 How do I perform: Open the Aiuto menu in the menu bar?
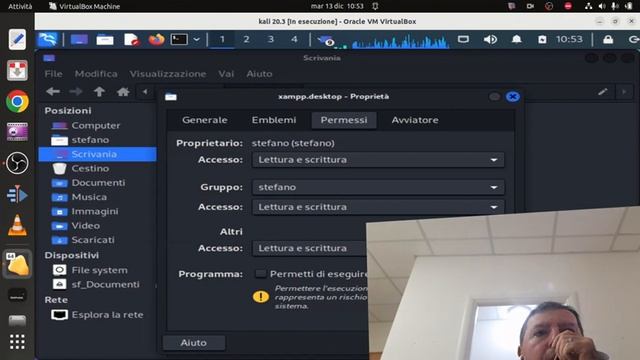click(259, 74)
